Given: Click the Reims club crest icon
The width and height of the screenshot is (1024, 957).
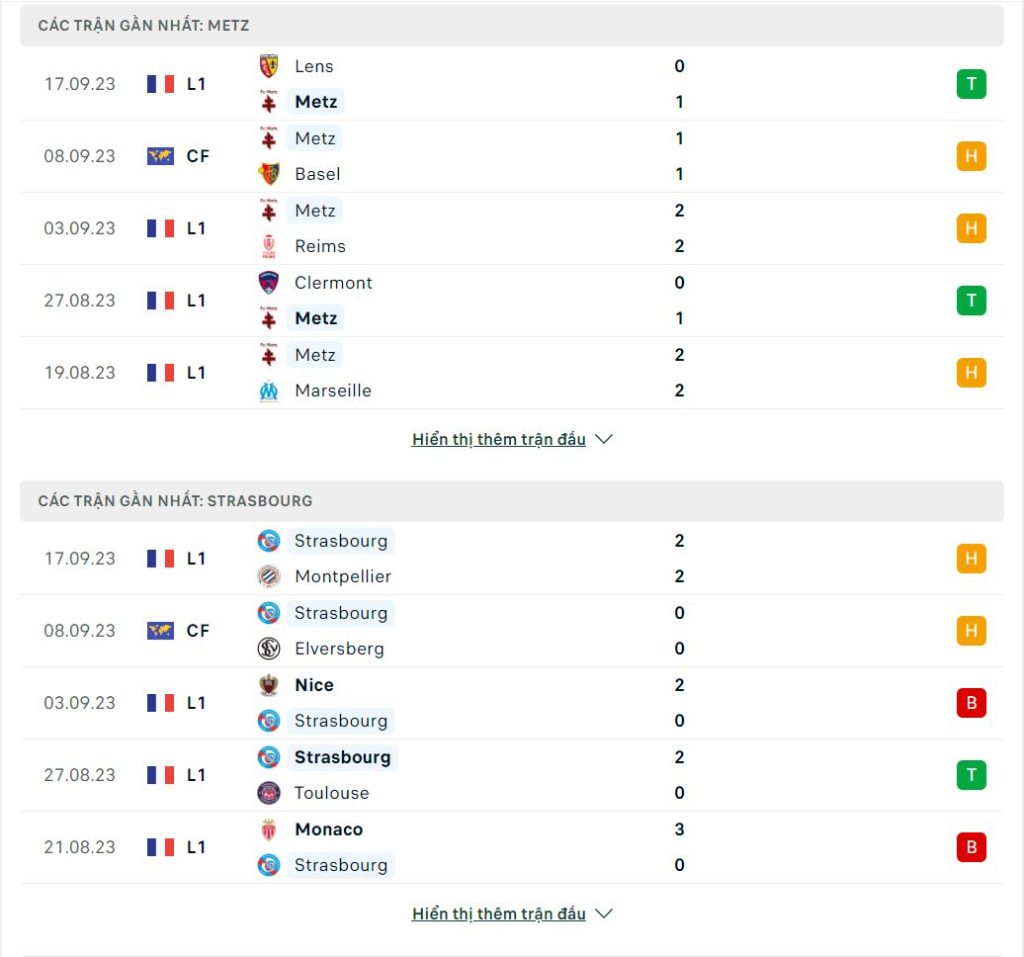Looking at the screenshot, I should point(268,246).
